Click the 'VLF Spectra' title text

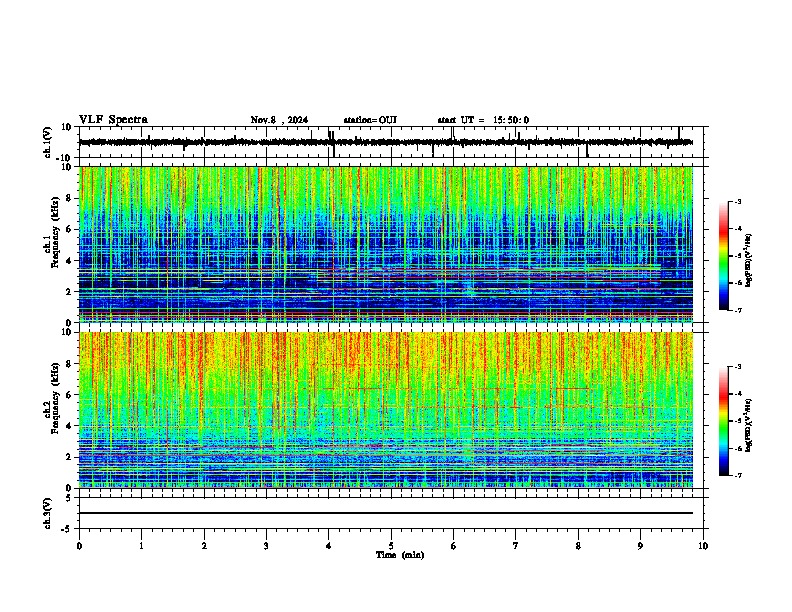(113, 120)
